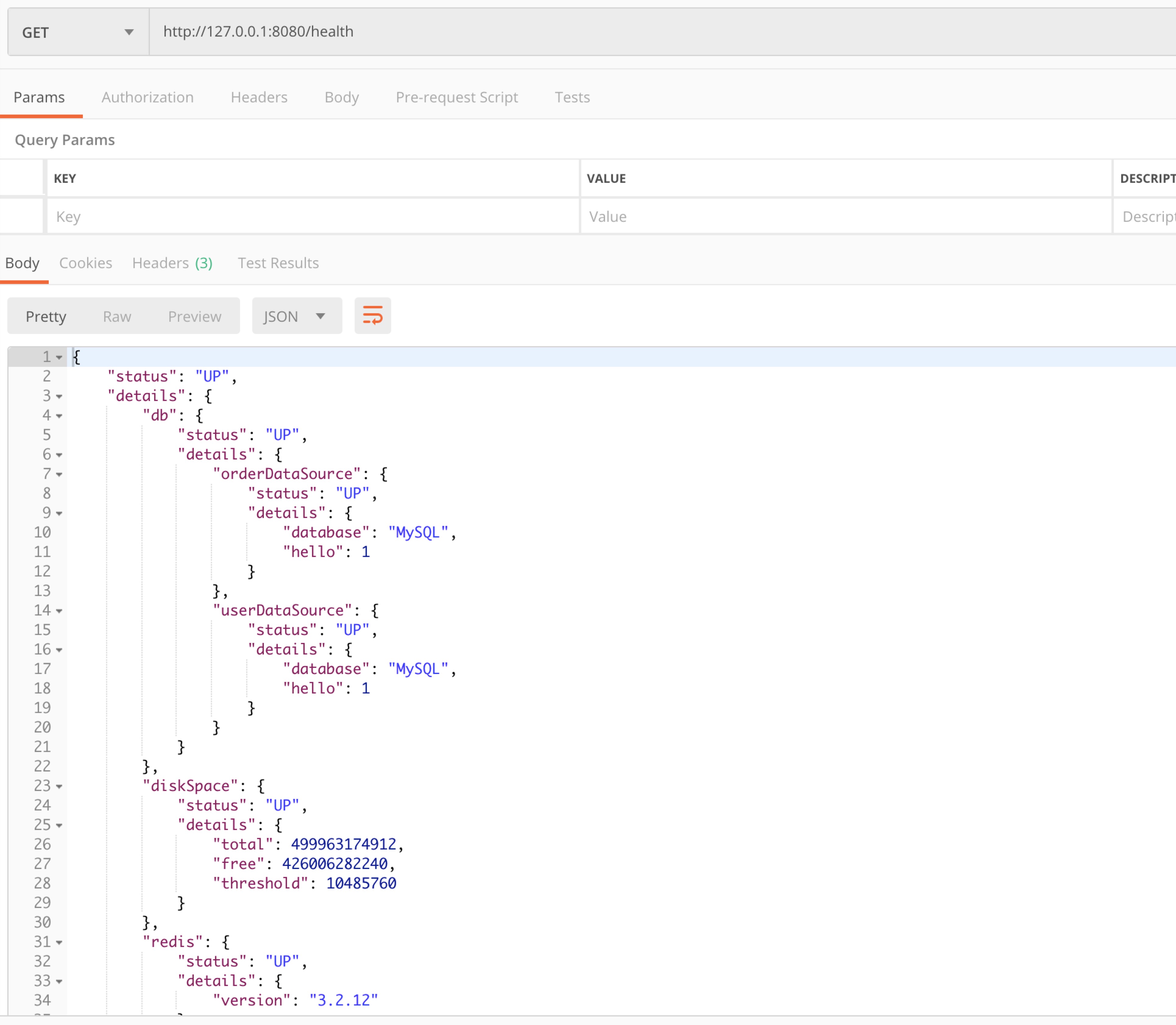Click the query param Key input field

point(312,217)
